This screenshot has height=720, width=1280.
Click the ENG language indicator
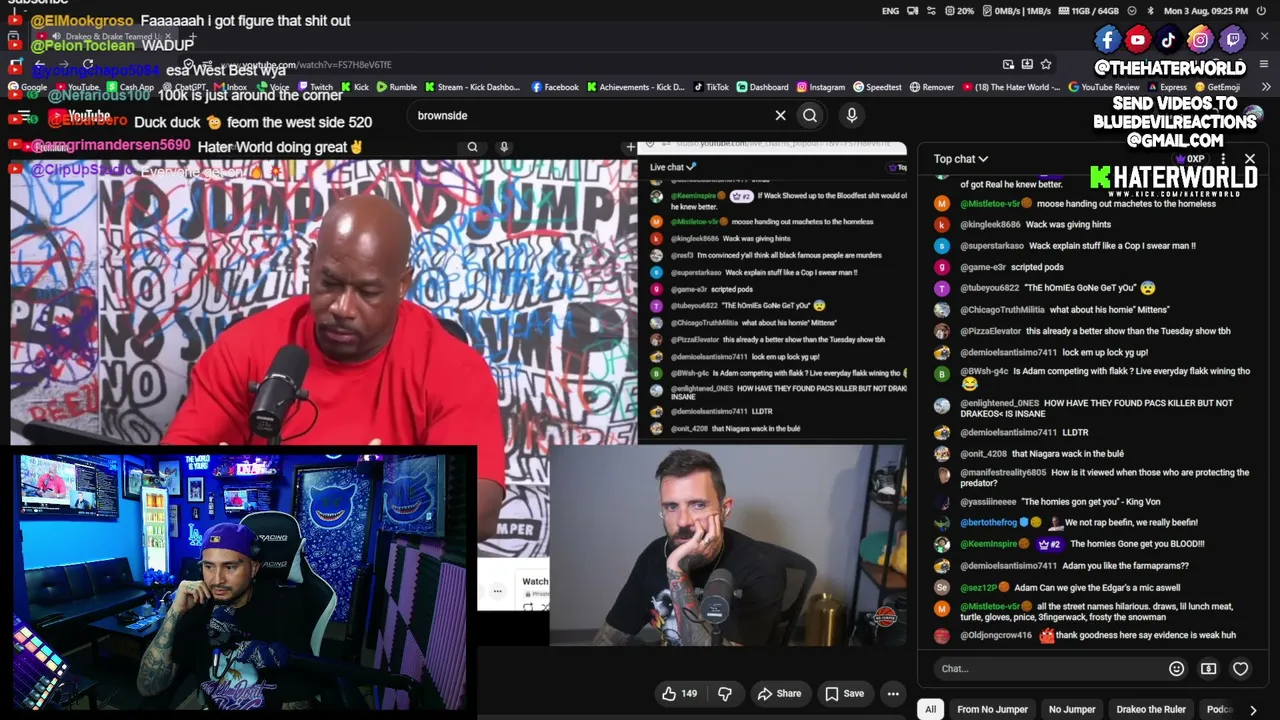890,11
